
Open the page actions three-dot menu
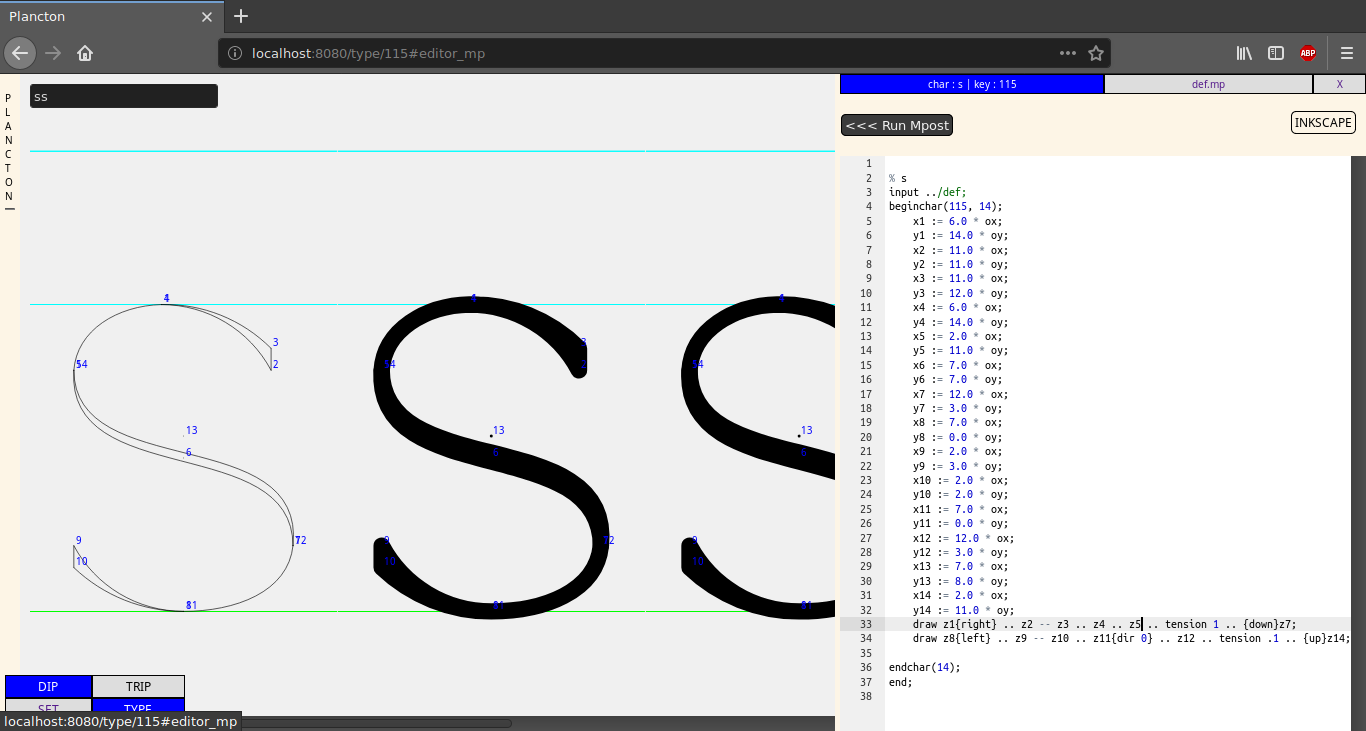[1068, 53]
